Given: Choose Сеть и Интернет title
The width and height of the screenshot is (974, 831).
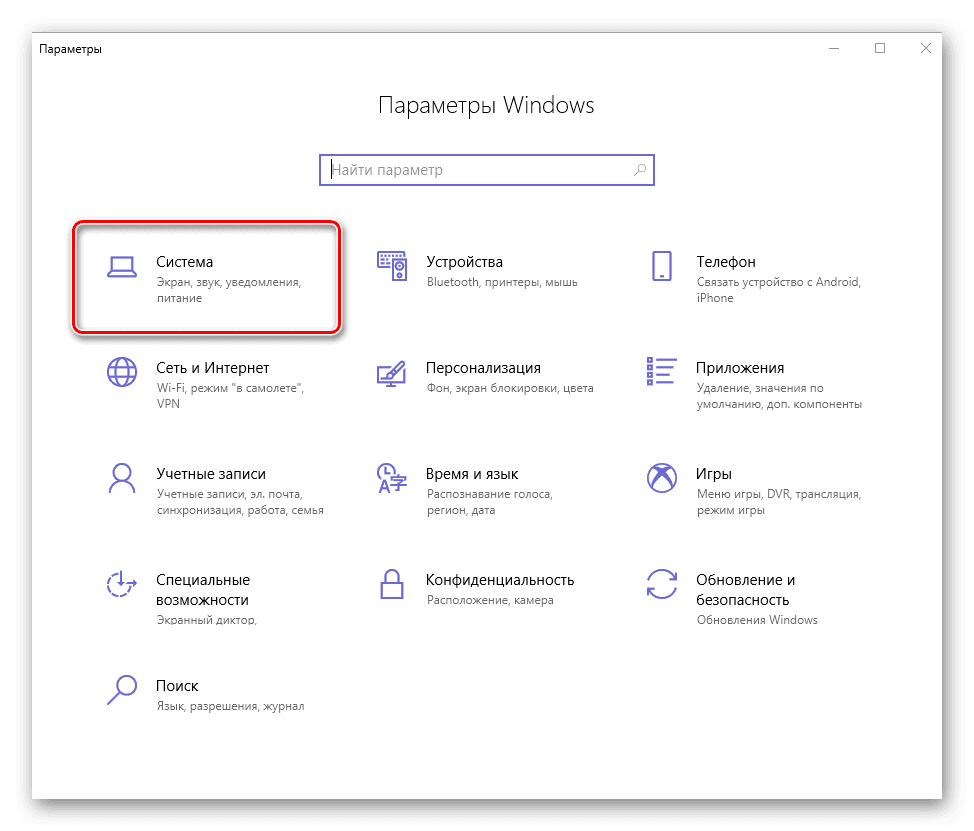Looking at the screenshot, I should pyautogui.click(x=212, y=368).
